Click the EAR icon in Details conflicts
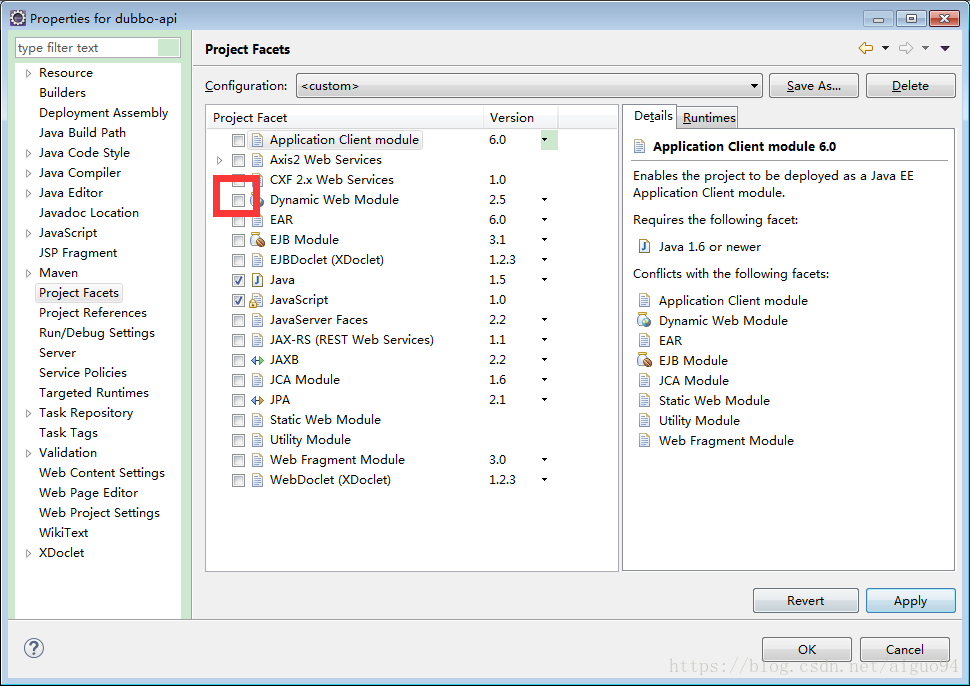970x686 pixels. [x=644, y=340]
